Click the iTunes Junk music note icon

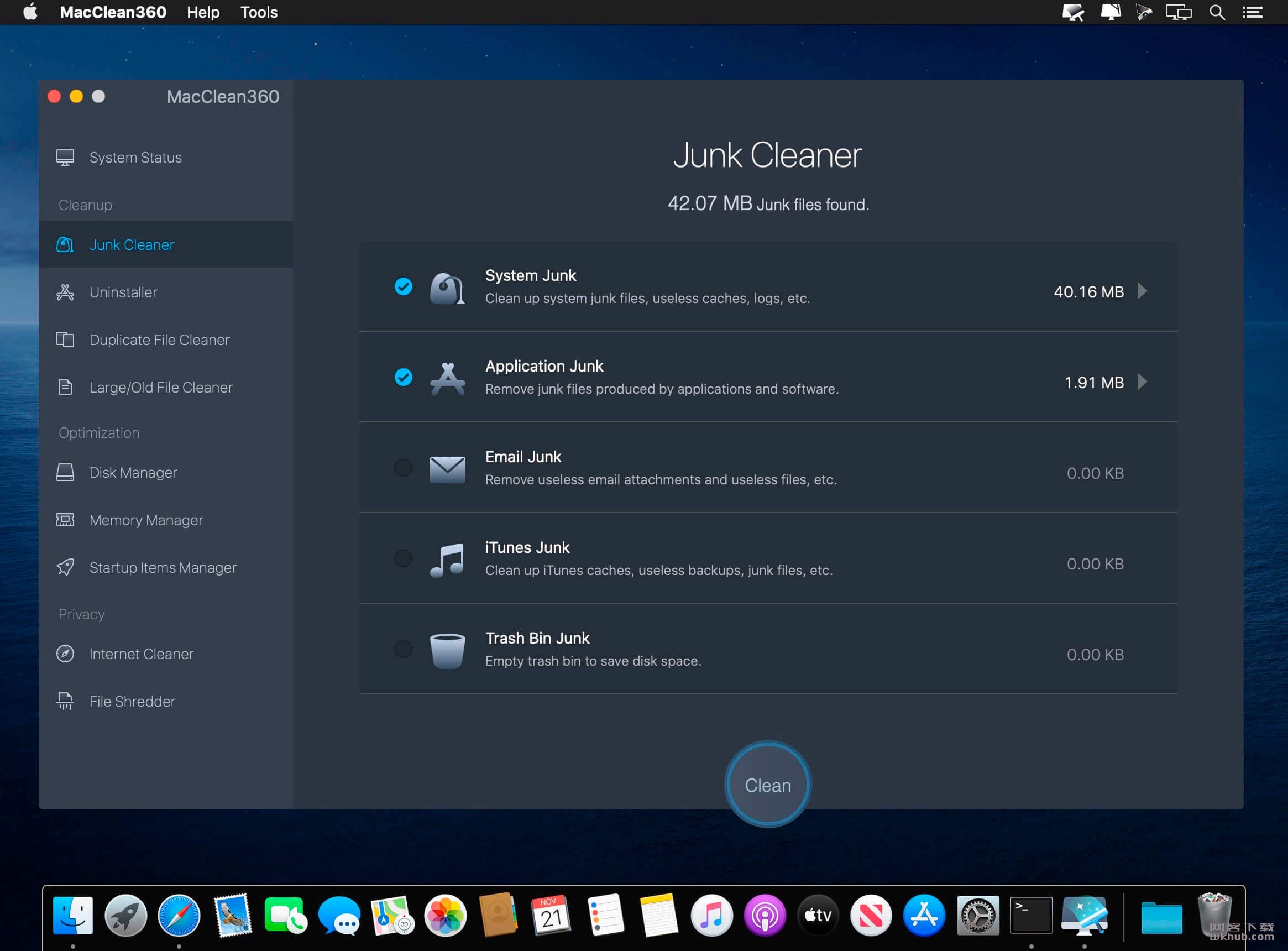[x=447, y=560]
